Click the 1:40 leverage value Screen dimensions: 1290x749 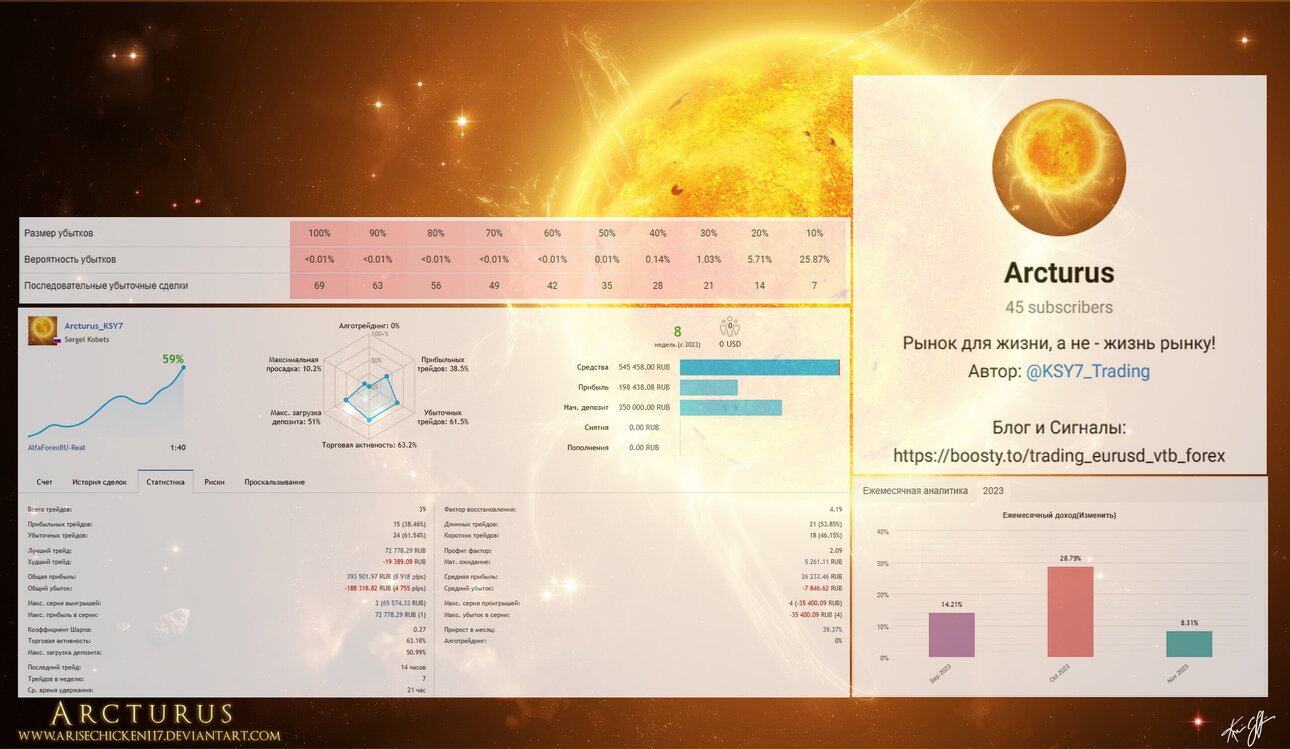pyautogui.click(x=178, y=447)
